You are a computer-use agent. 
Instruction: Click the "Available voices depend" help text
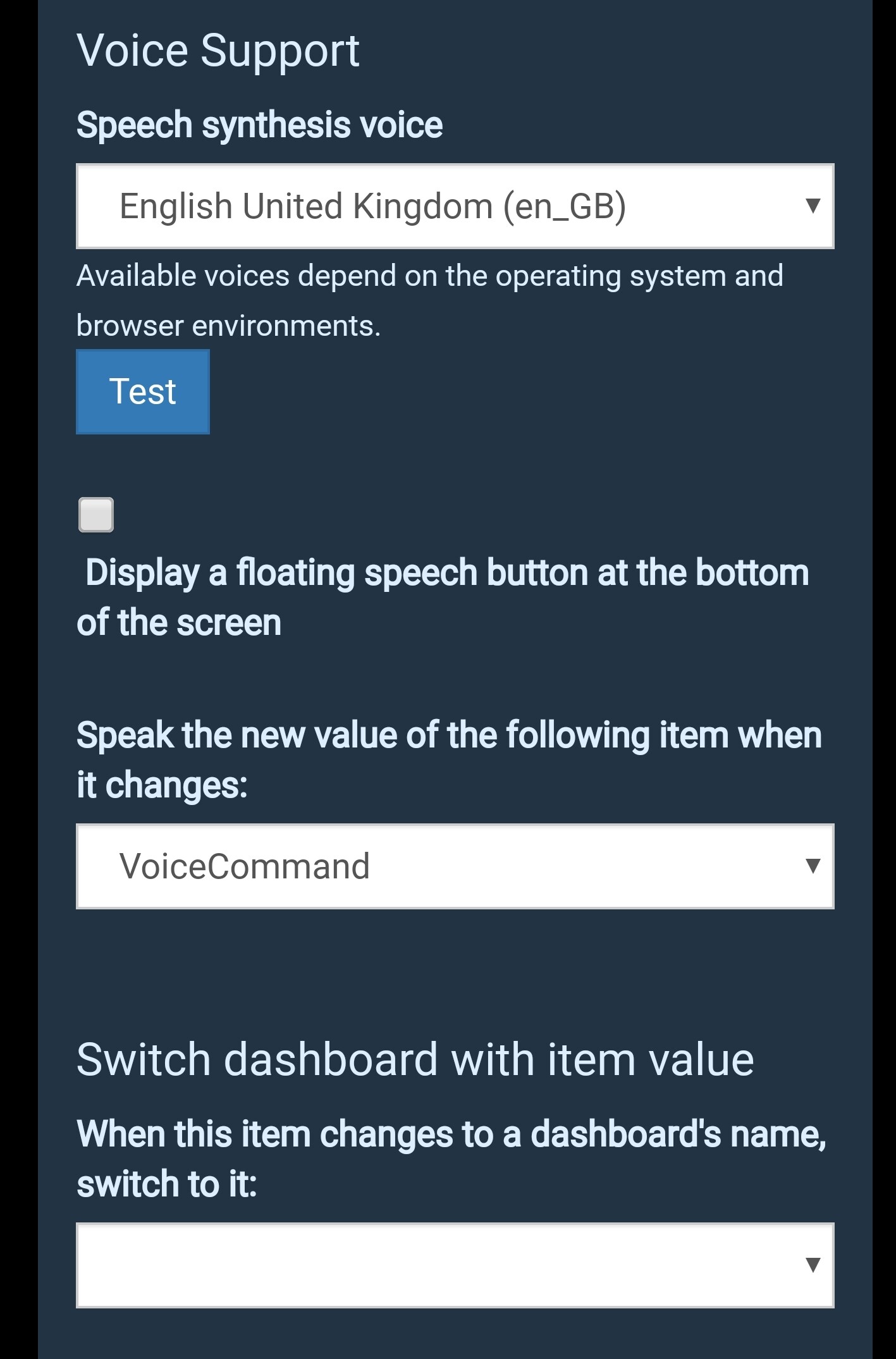click(x=429, y=276)
